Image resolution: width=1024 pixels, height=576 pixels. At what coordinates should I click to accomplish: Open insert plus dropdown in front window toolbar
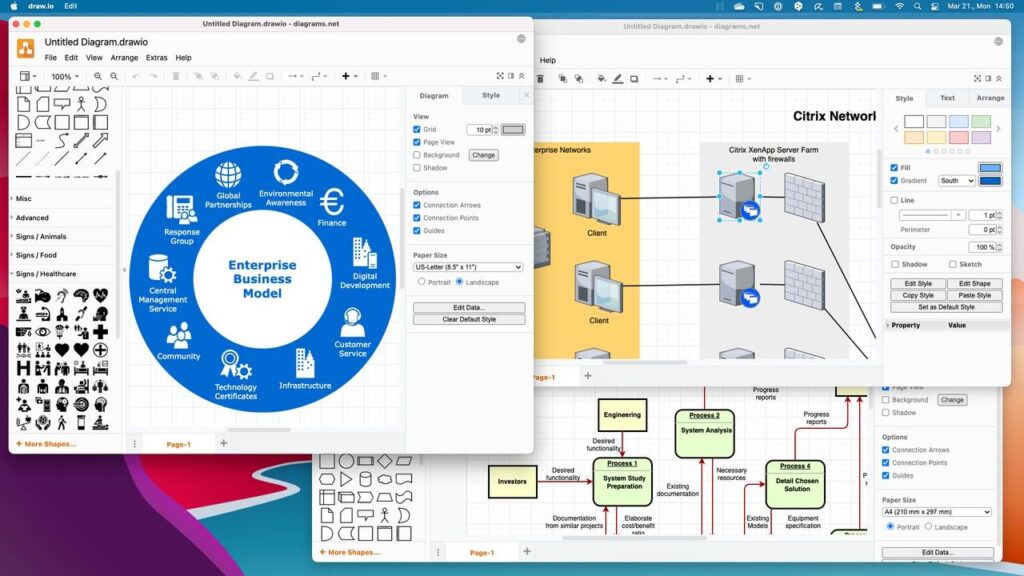[x=349, y=76]
